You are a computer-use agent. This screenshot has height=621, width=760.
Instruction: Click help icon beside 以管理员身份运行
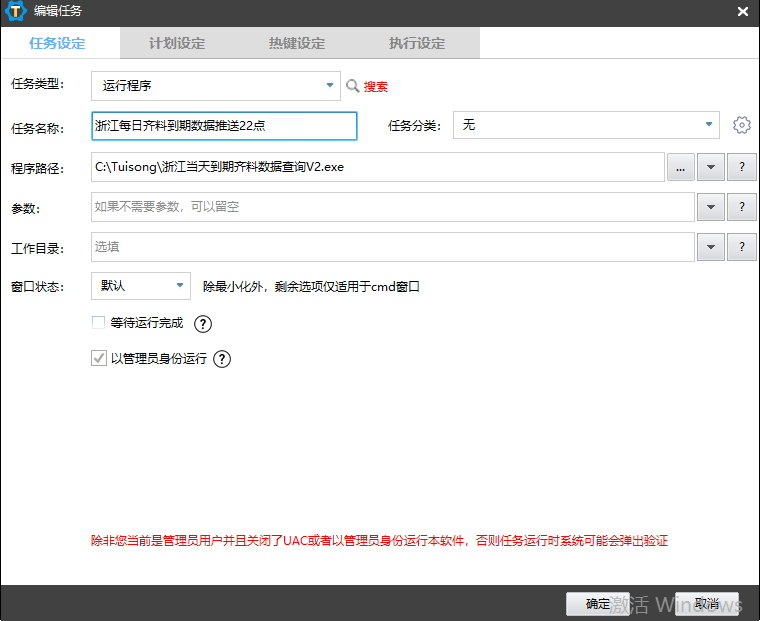222,359
